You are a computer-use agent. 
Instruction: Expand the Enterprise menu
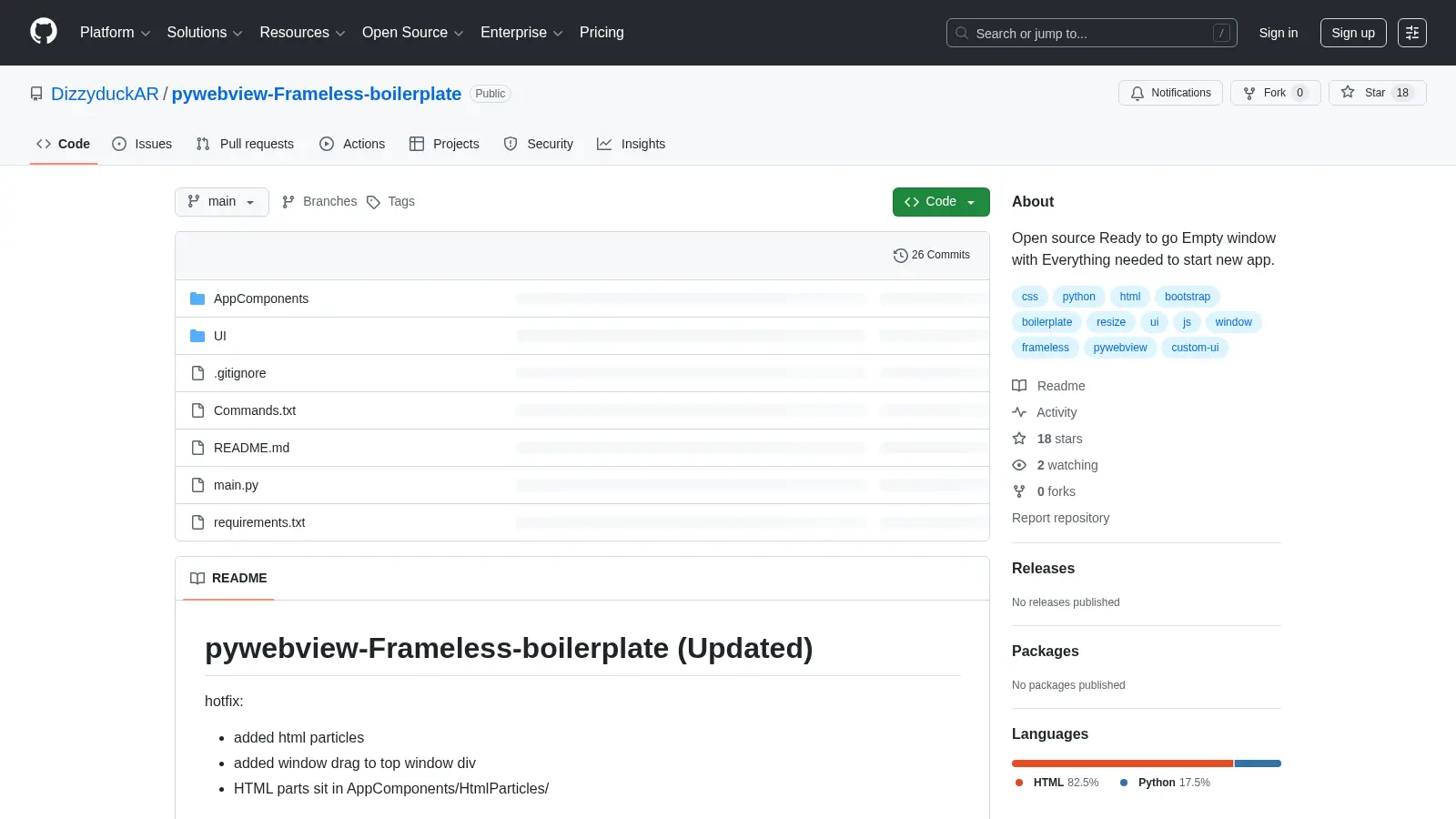point(521,33)
